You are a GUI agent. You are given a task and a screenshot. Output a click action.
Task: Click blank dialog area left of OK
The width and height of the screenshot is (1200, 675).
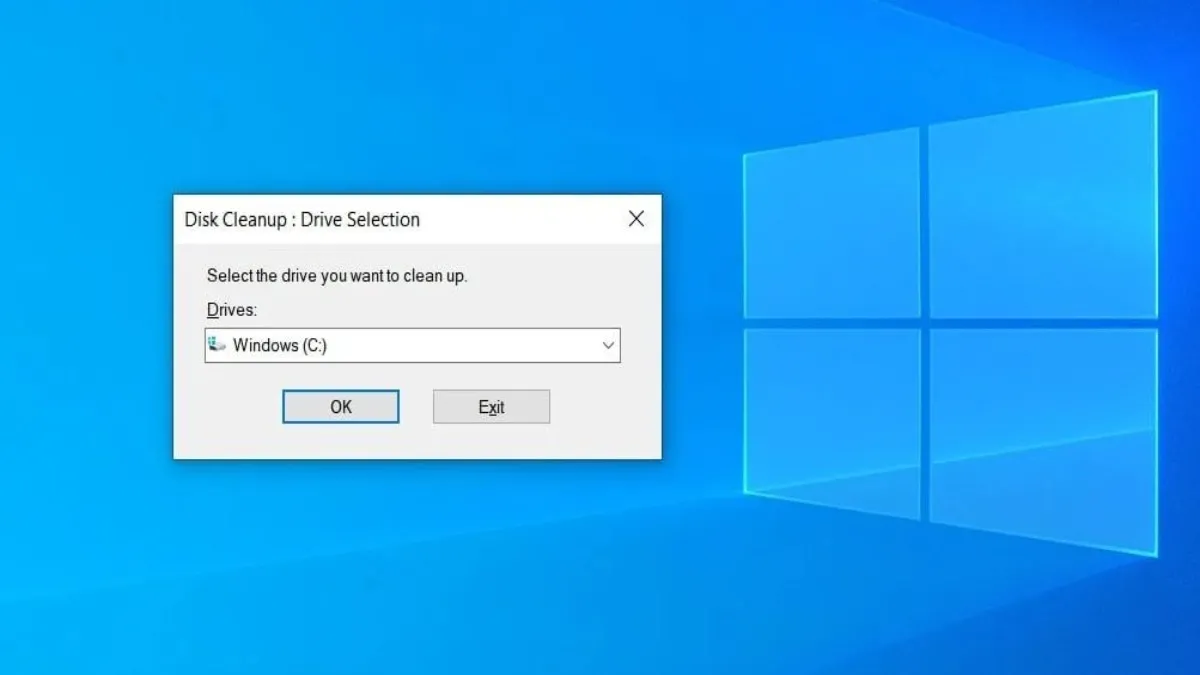228,408
